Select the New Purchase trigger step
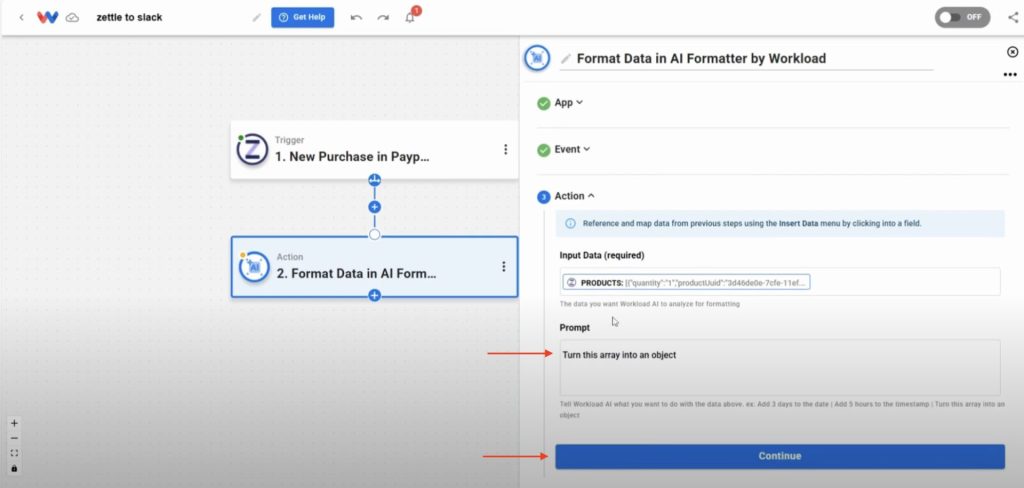 [x=374, y=150]
